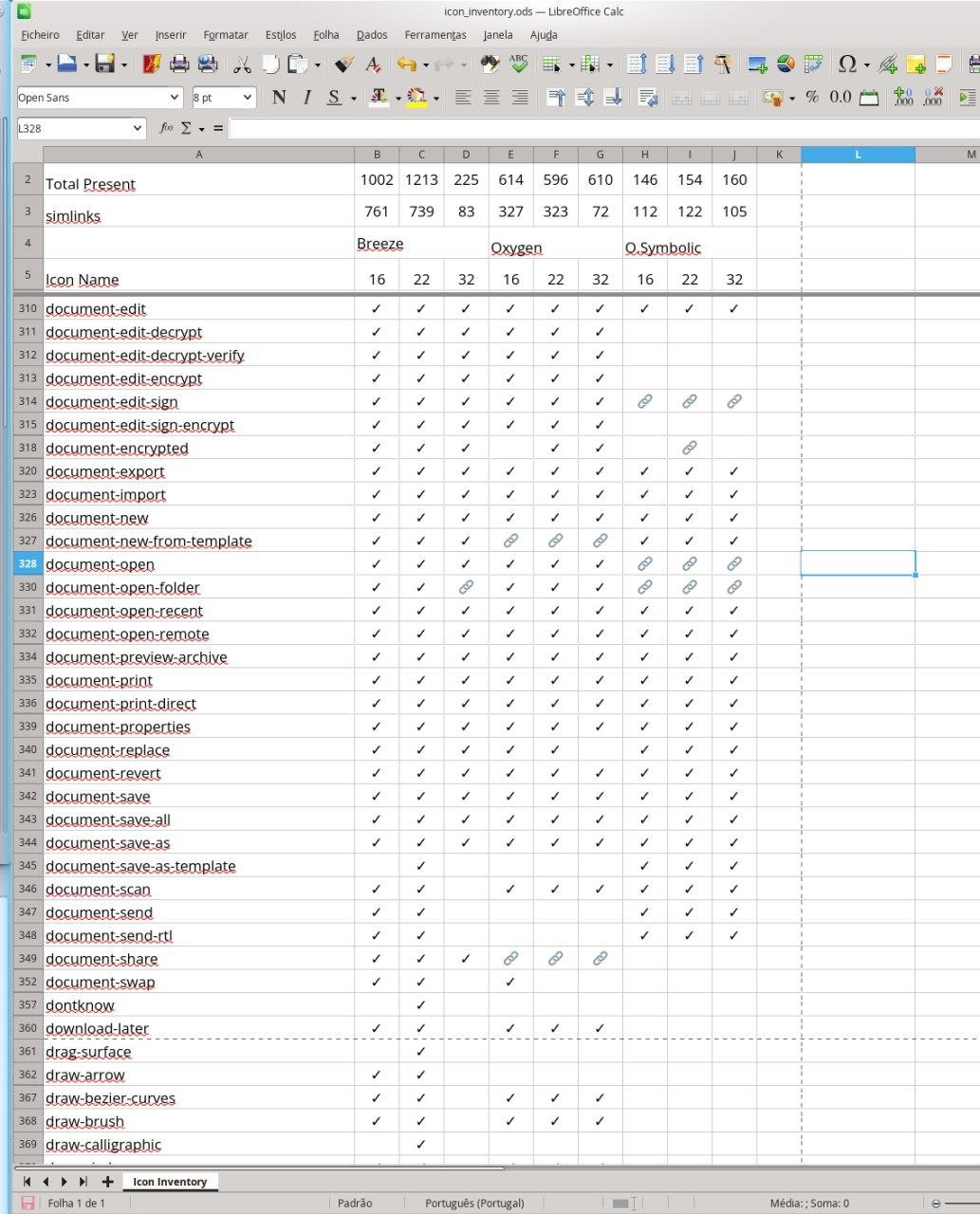Screen dimensions: 980x1214
Task: Insert an image
Action: coord(757,64)
